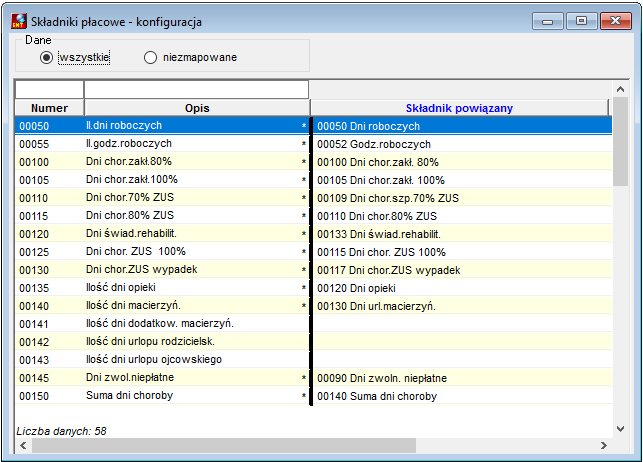Click the application icon in title bar

pos(19,21)
